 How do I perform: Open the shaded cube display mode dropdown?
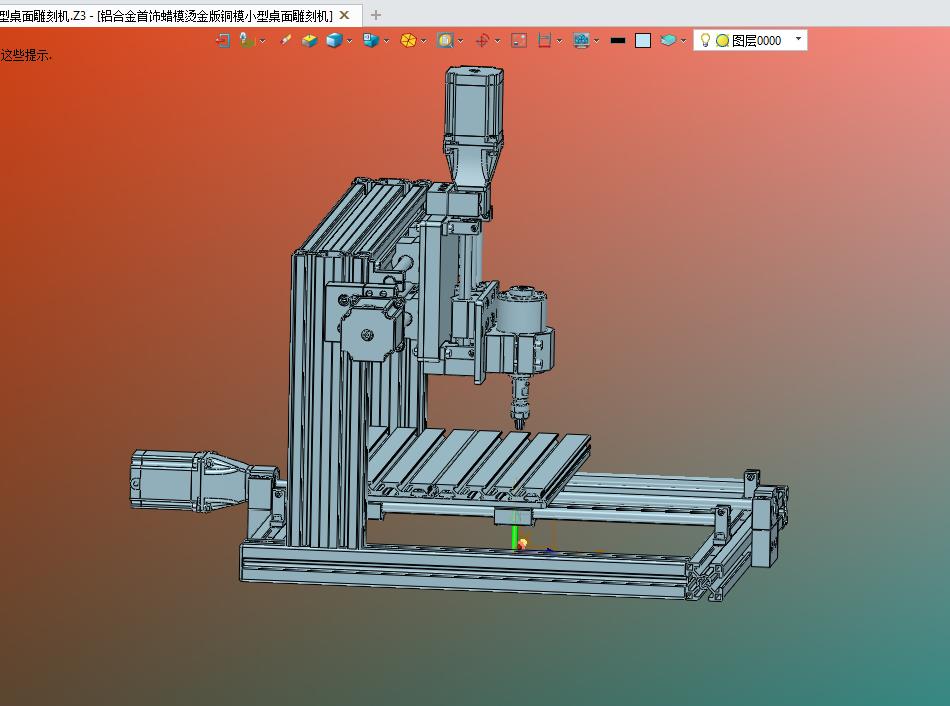pyautogui.click(x=349, y=41)
